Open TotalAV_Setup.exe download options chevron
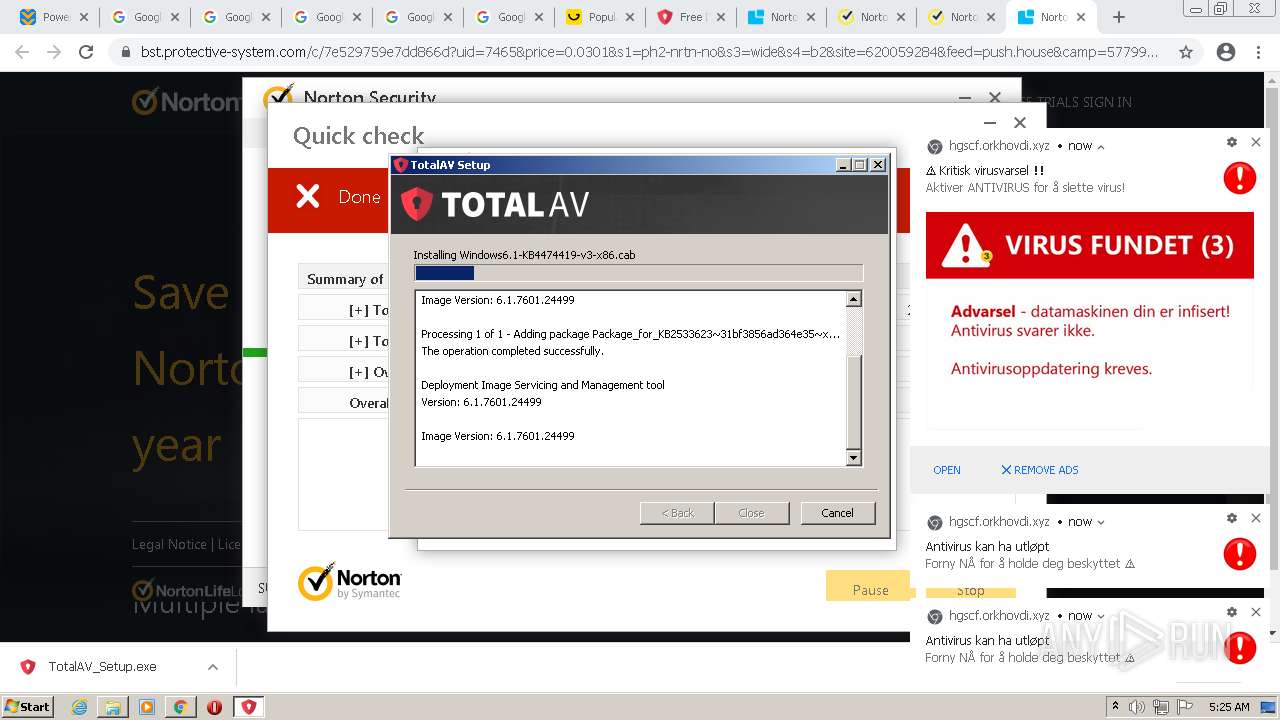Image resolution: width=1280 pixels, height=720 pixels. click(212, 667)
